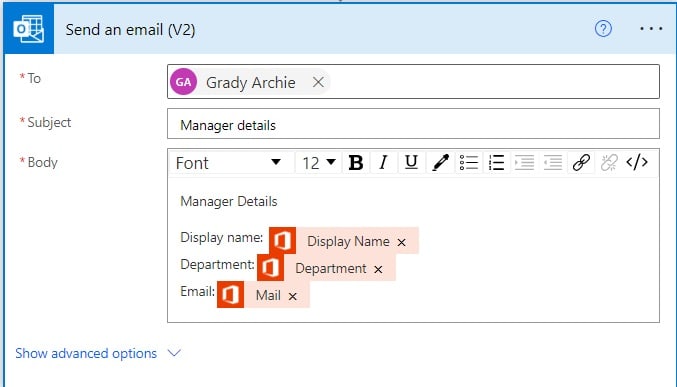Open help for Send an email action
Screen dimensions: 677x387
tap(603, 29)
